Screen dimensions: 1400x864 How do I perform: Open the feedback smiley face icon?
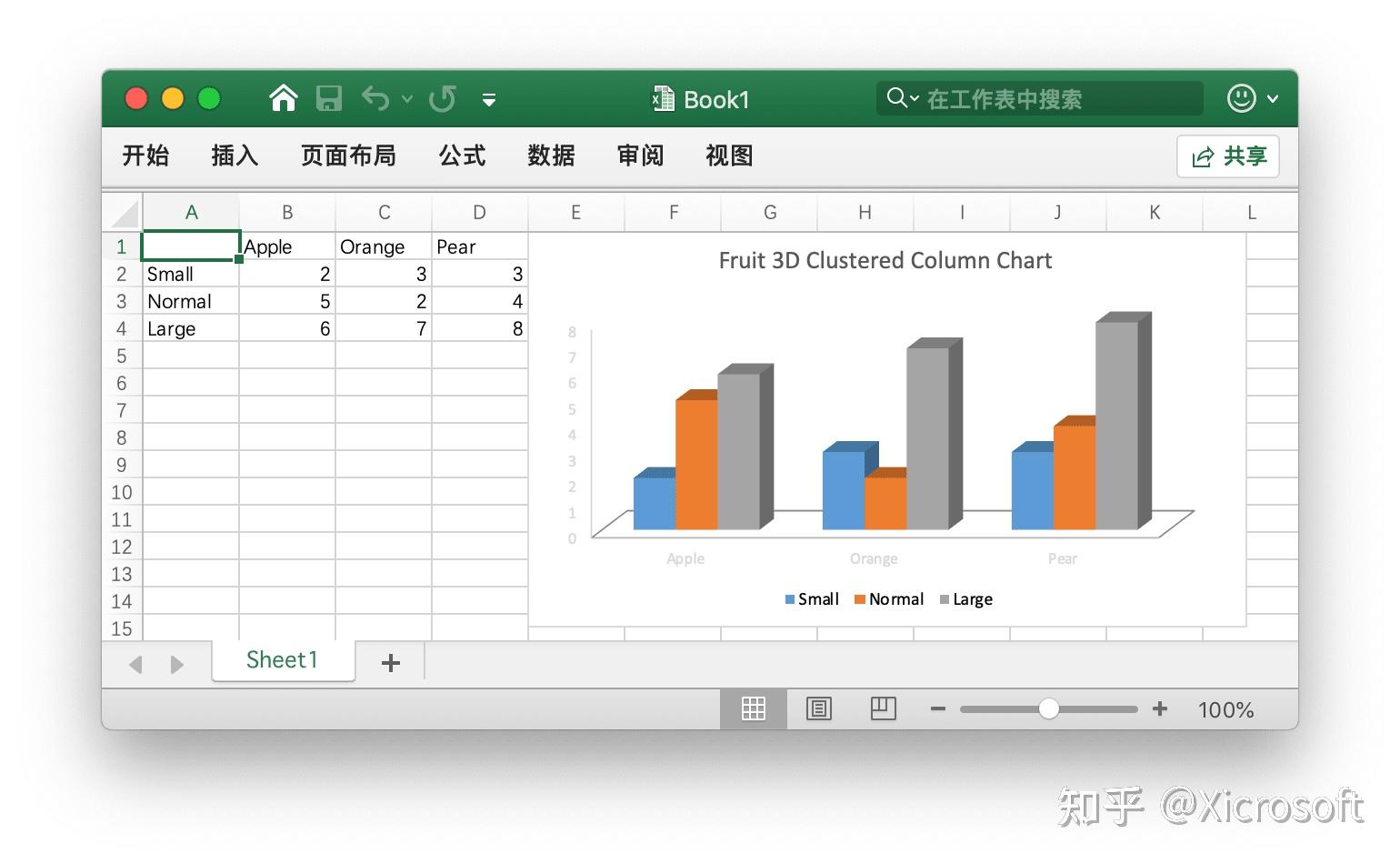(1241, 98)
